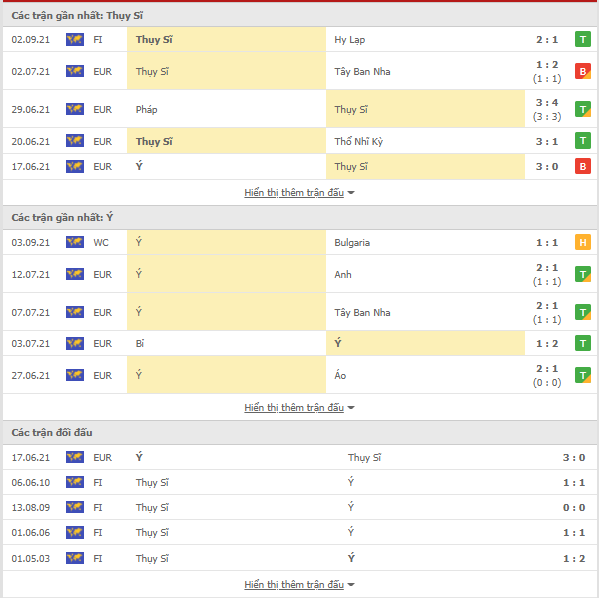Click world flag icon for 29.06.21 Pháp match
Viewport: 599px width, 598px height.
click(74, 109)
